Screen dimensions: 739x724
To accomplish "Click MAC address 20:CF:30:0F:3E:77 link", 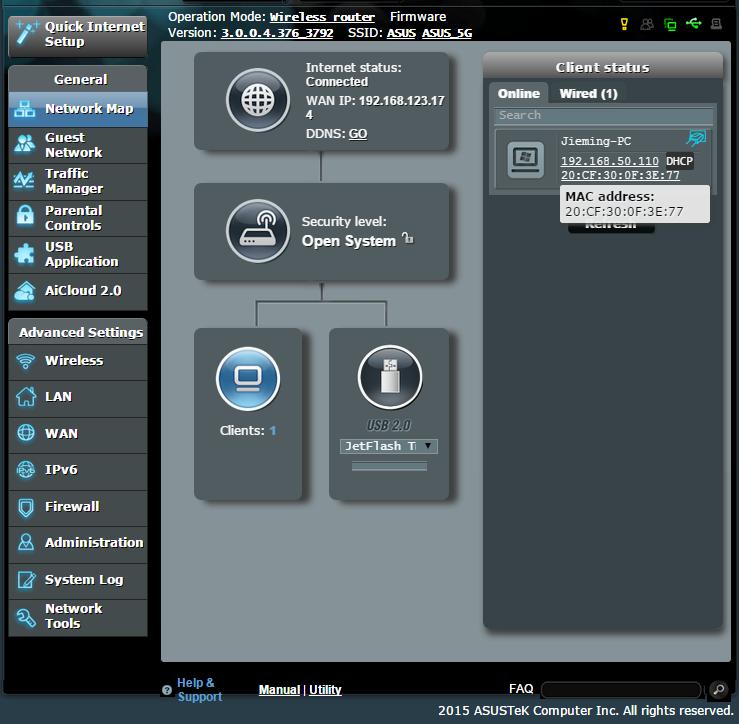I will click(x=620, y=175).
